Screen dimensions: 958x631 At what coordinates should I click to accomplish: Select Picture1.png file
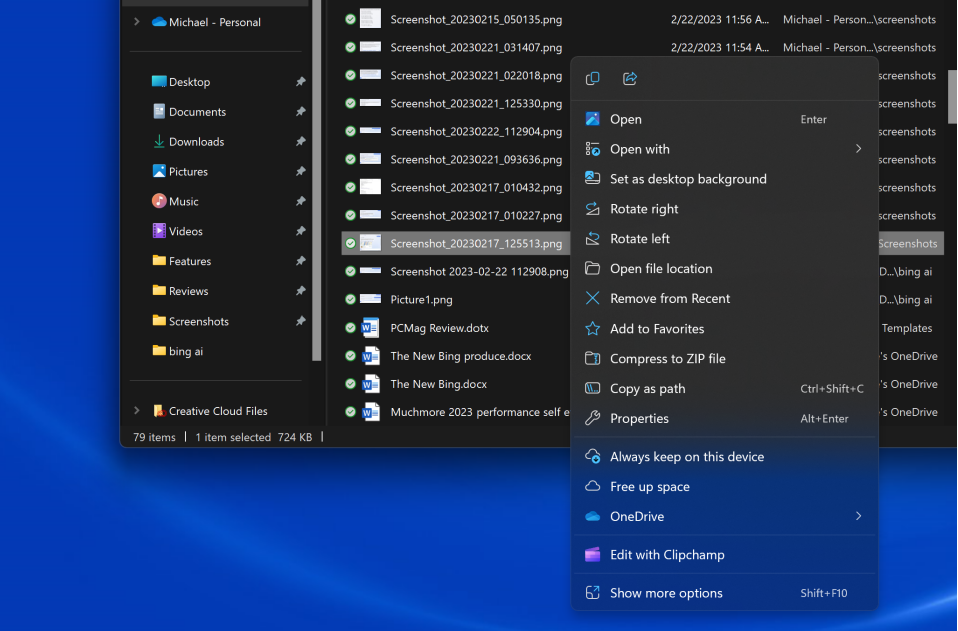[421, 299]
